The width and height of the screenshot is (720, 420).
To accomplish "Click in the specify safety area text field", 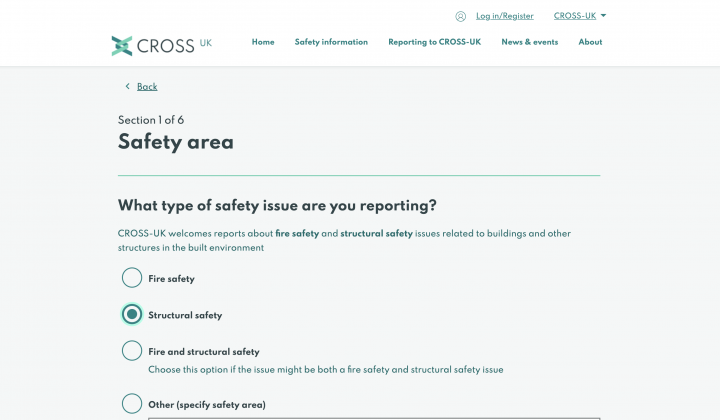I will (x=374, y=419).
